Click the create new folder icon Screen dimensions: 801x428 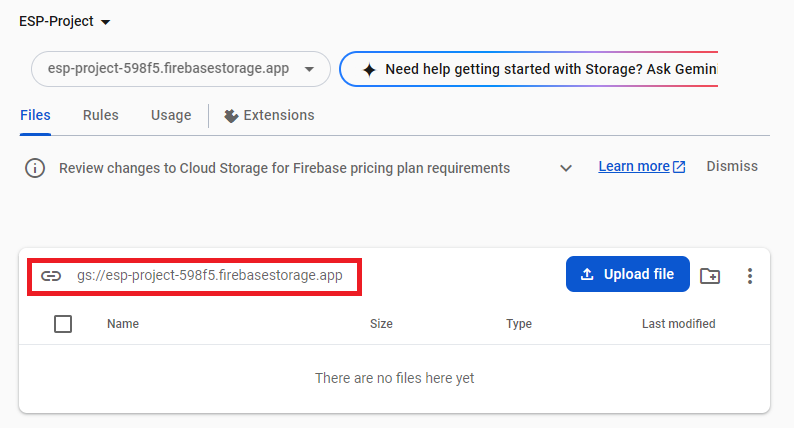pos(710,276)
